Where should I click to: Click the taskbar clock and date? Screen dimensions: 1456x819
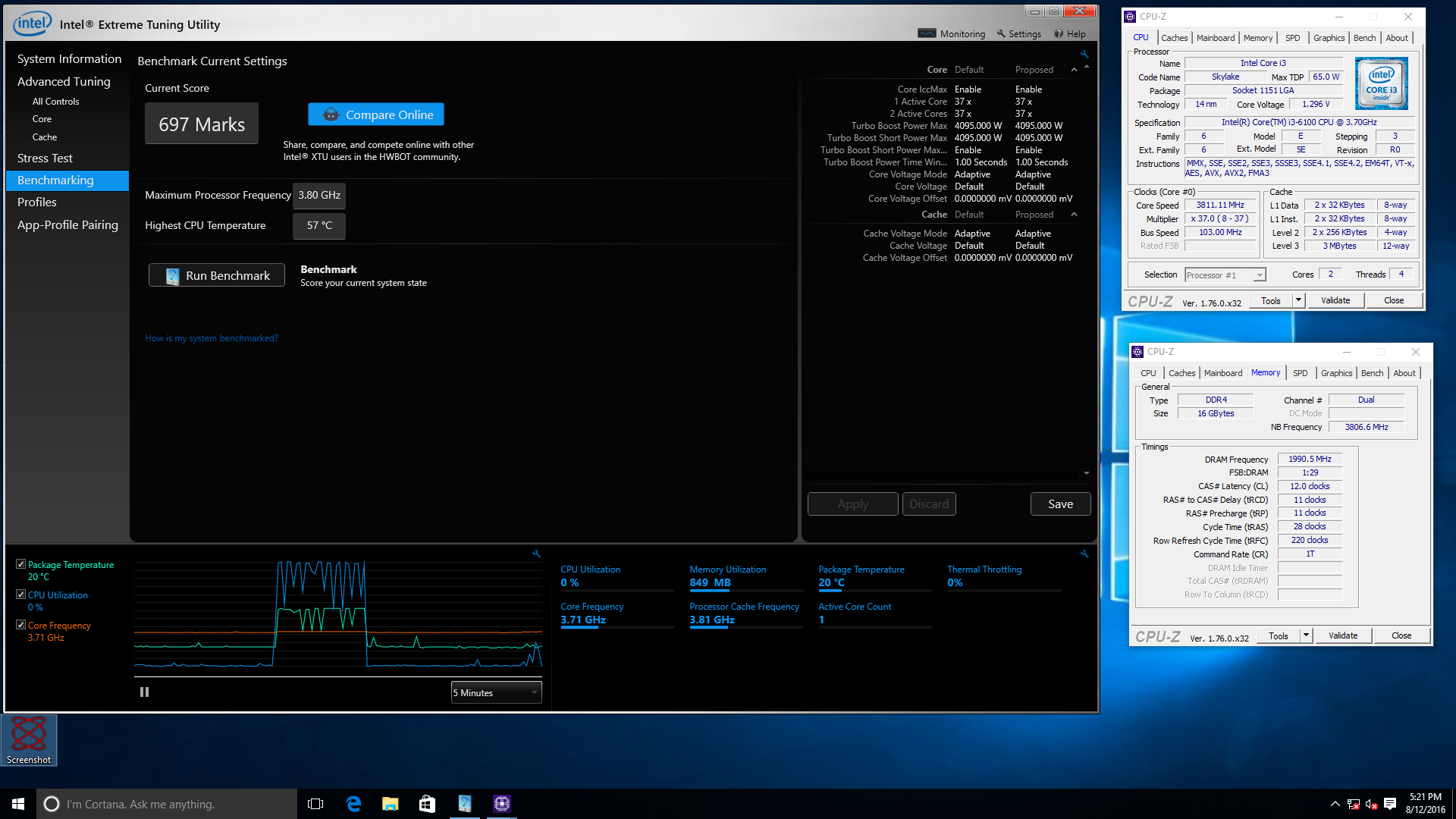[1425, 804]
